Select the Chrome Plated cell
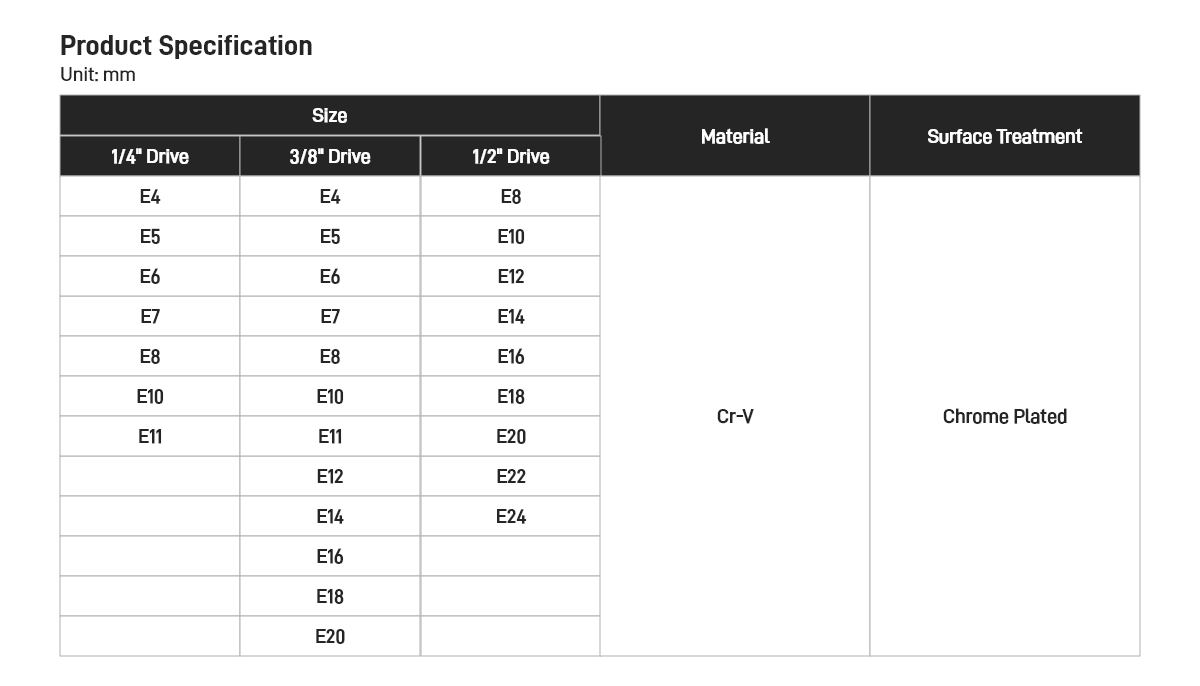The height and width of the screenshot is (686, 1200). pyautogui.click(x=1004, y=416)
